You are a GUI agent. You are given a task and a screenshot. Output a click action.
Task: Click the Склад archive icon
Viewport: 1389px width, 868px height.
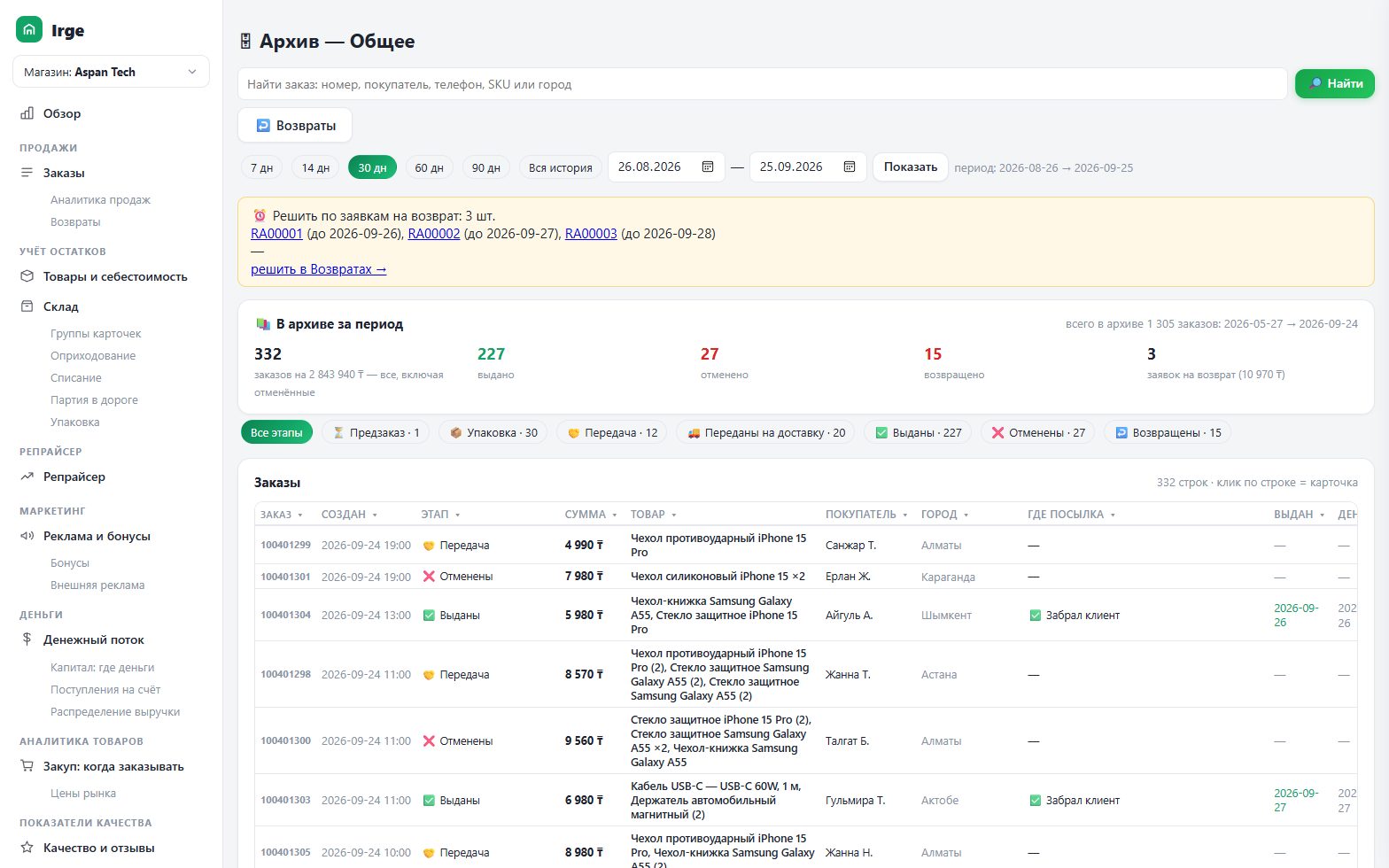point(27,306)
